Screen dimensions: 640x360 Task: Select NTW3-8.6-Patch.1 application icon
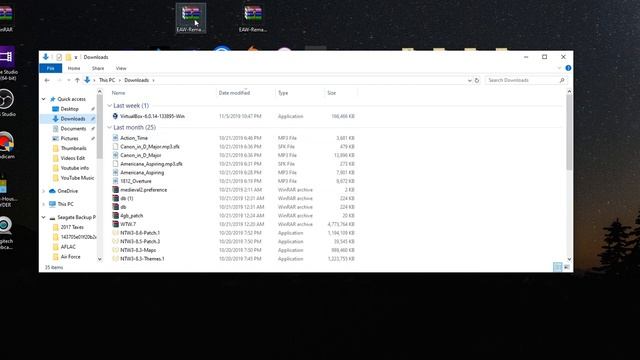tap(116, 233)
